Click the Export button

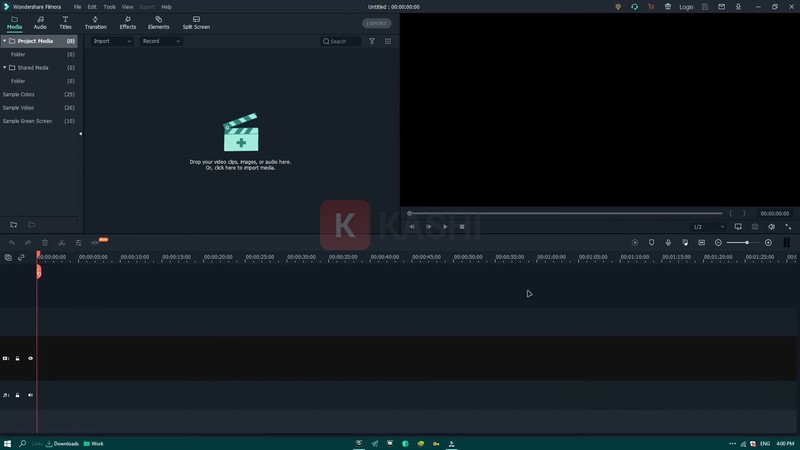(377, 23)
